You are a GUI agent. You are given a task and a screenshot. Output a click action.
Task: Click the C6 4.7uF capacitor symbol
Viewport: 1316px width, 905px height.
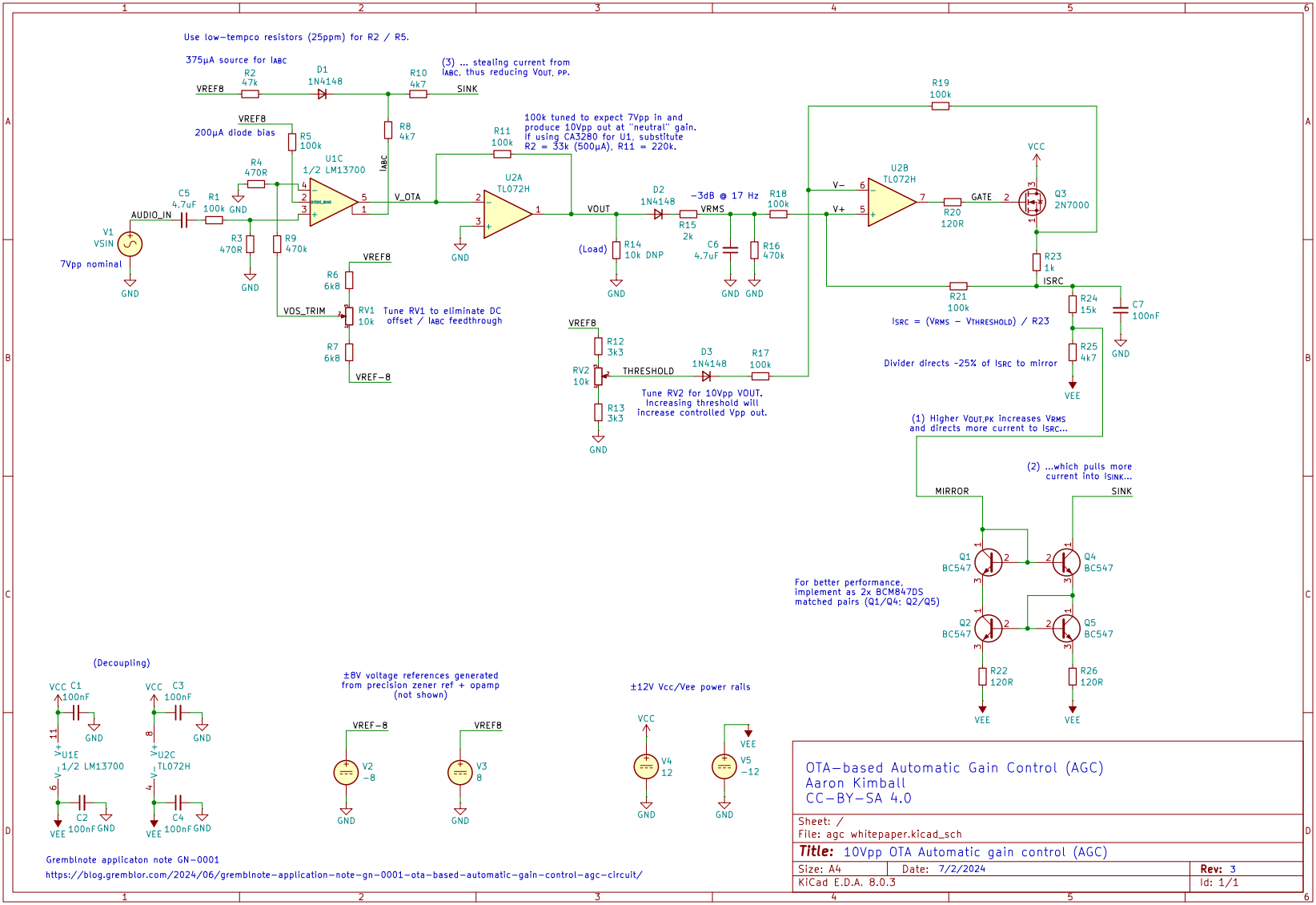[x=729, y=251]
